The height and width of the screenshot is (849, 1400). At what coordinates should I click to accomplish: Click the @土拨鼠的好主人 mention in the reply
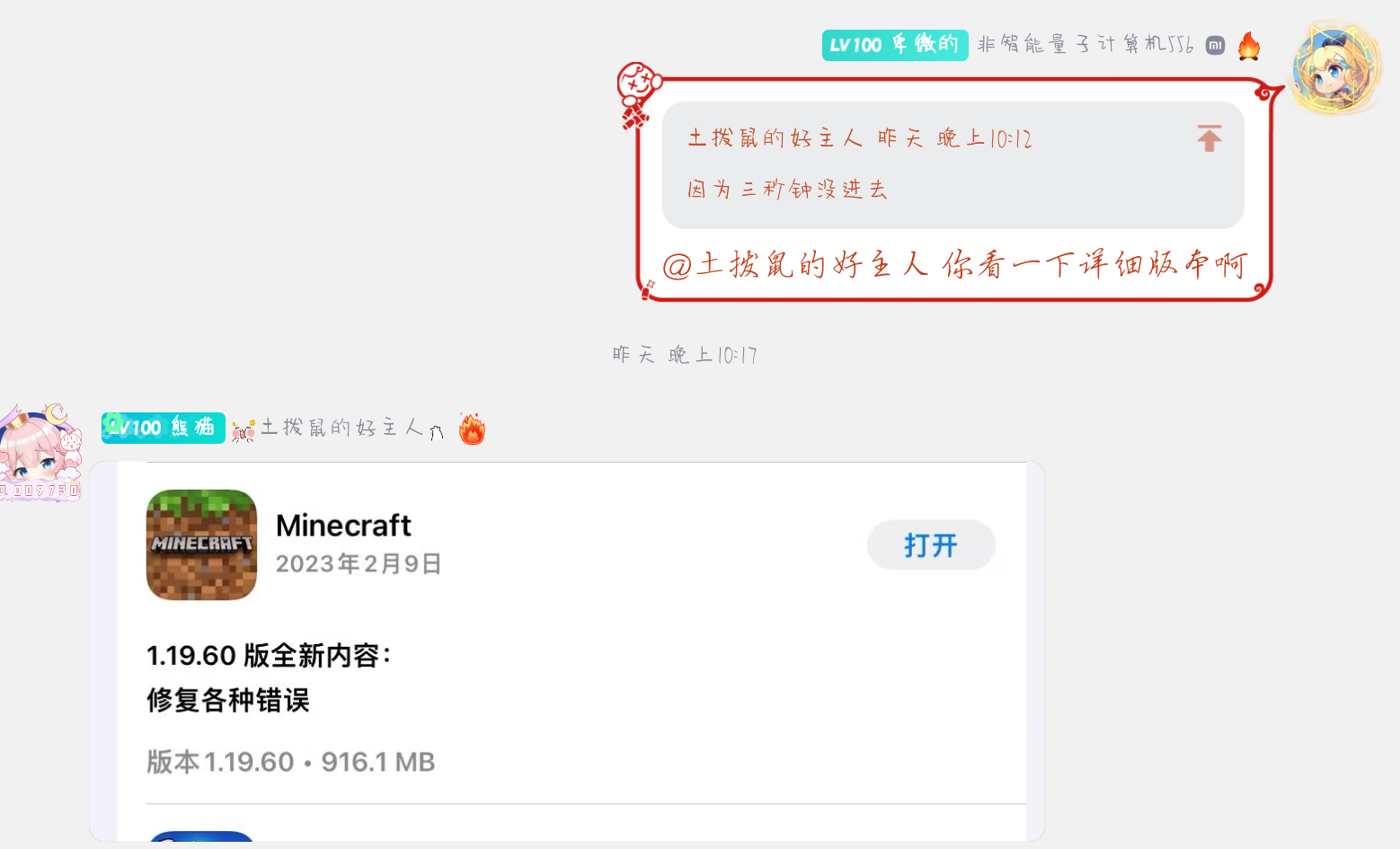tap(795, 265)
